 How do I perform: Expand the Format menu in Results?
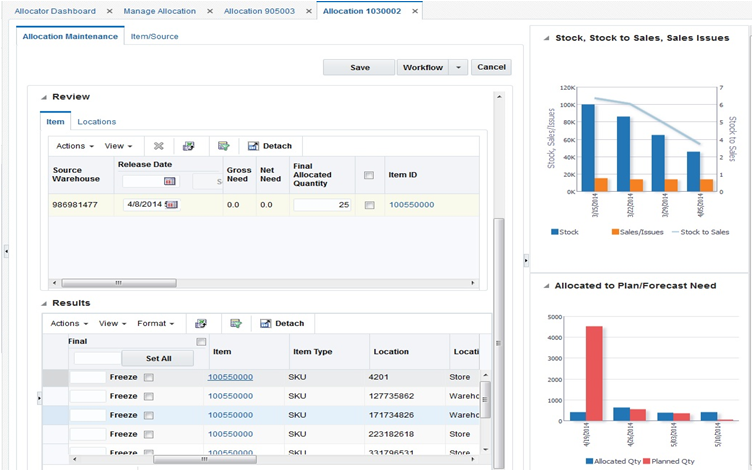click(x=156, y=324)
